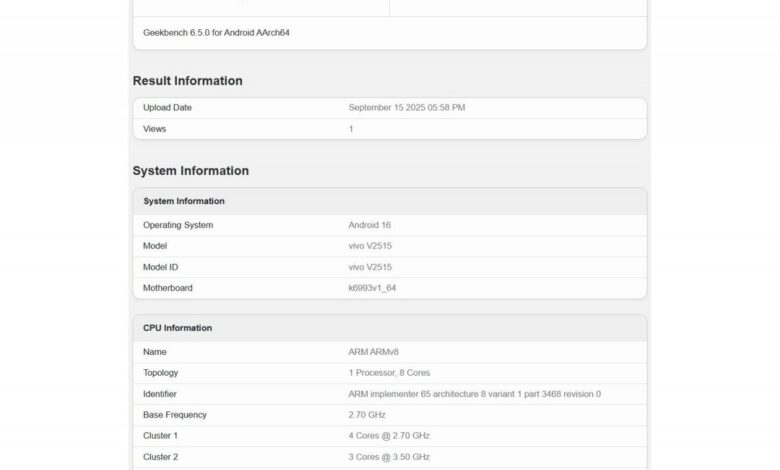Viewport: 780px width, 470px height.
Task: Click the Model ID label
Action: (x=161, y=267)
